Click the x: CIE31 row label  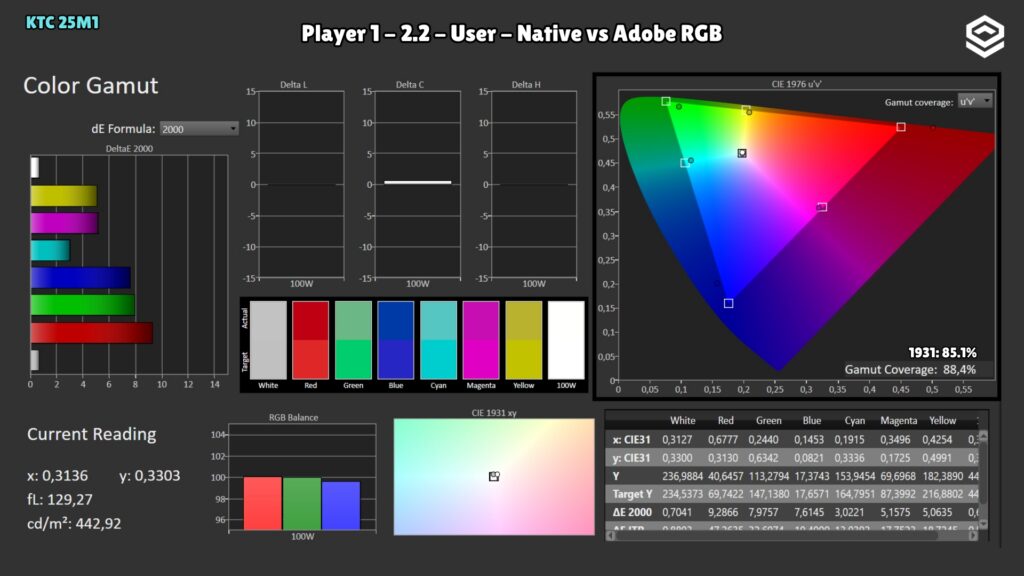(631, 440)
